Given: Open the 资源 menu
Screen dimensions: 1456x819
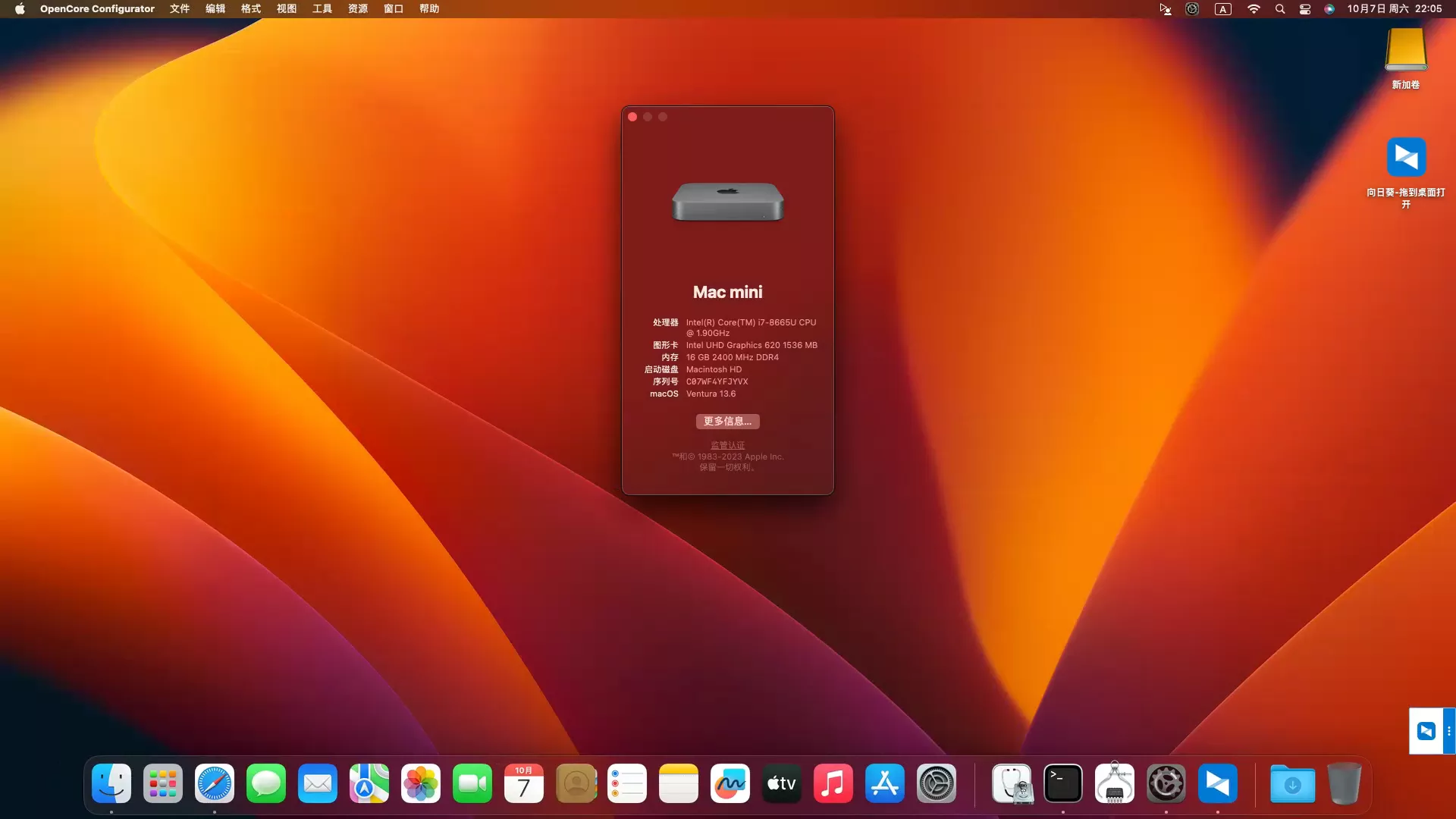Looking at the screenshot, I should (x=358, y=9).
